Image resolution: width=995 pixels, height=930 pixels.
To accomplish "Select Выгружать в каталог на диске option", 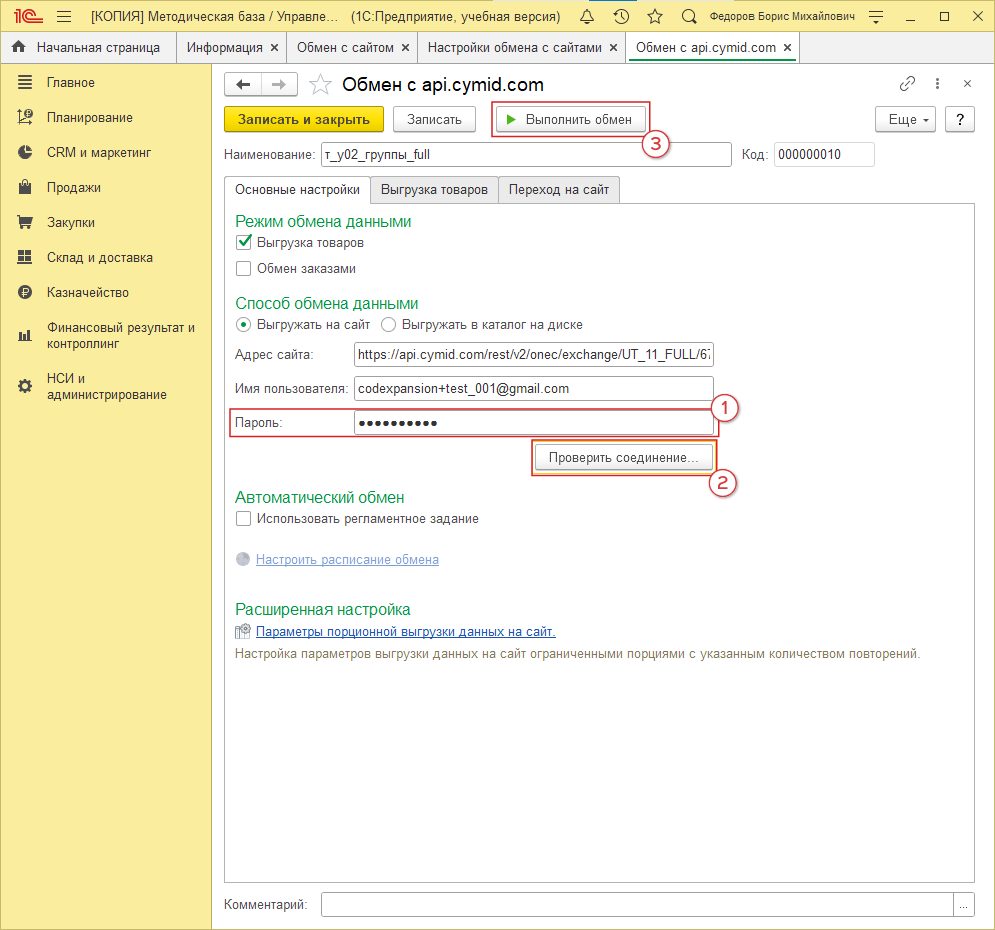I will point(389,324).
